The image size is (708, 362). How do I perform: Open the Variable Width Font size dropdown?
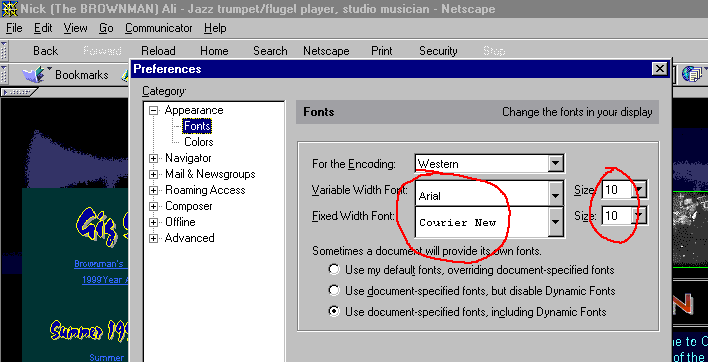pyautogui.click(x=640, y=190)
